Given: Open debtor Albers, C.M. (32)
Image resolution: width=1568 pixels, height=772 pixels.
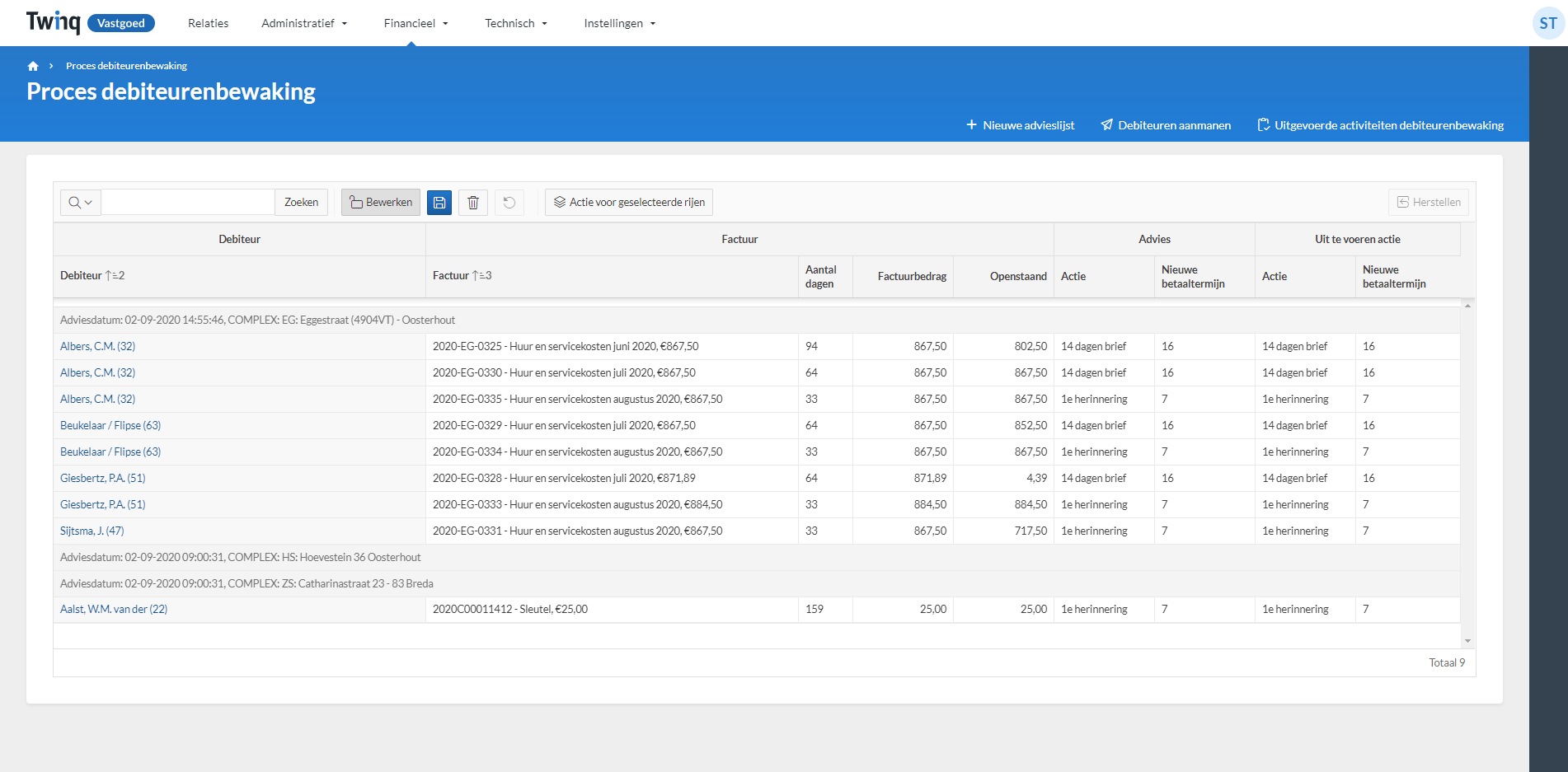Looking at the screenshot, I should point(97,346).
